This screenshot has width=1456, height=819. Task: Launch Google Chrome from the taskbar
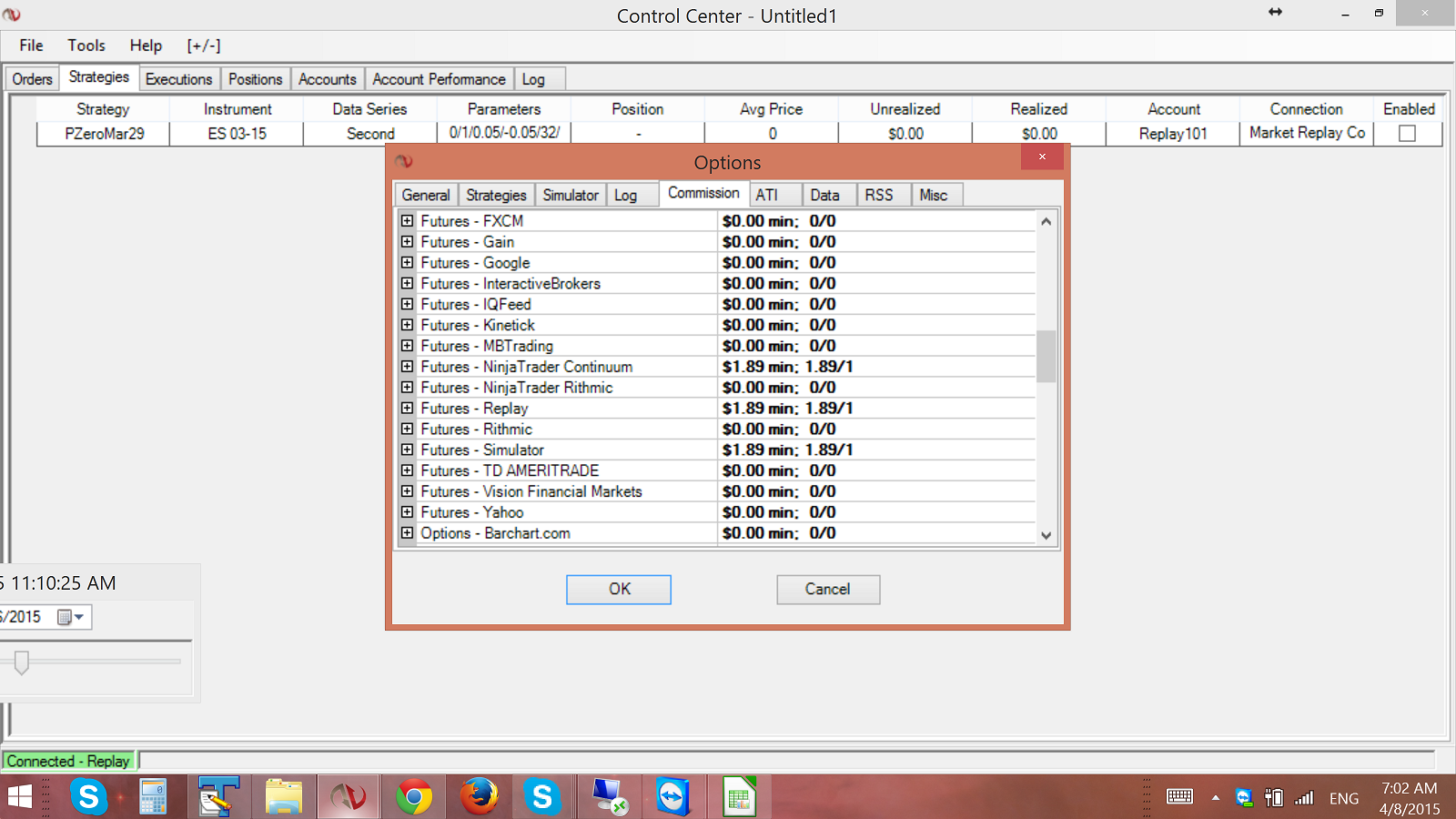click(x=413, y=797)
